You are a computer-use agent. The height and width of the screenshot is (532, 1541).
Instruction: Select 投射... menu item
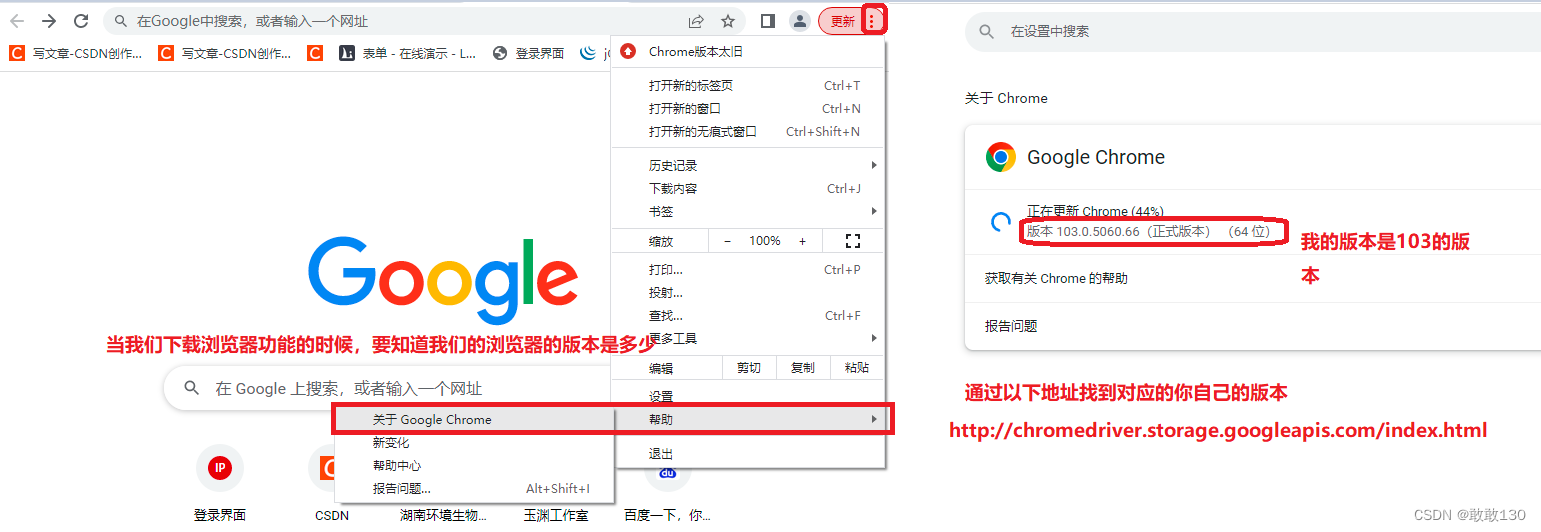tap(748, 293)
